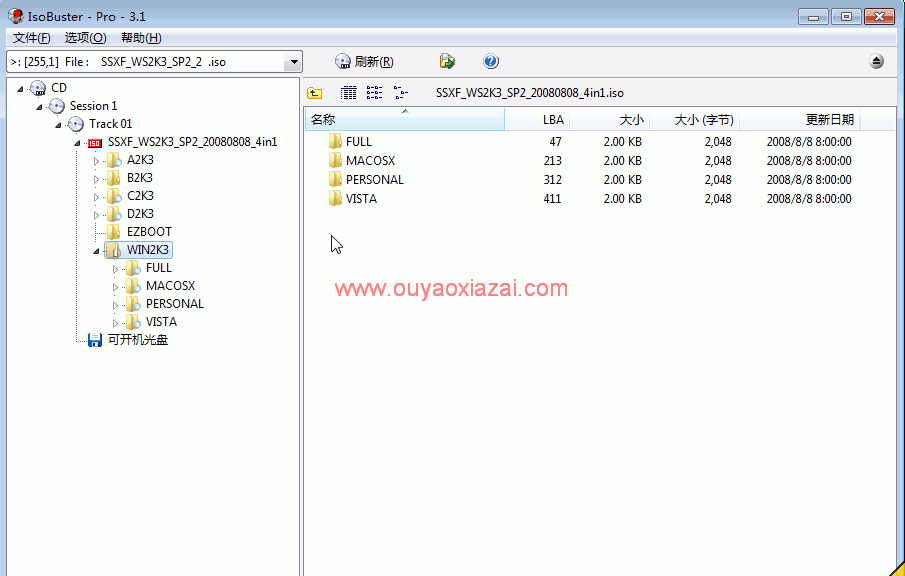Click VISTA folder icon in file list
Screen dimensions: 905x576
tap(335, 199)
